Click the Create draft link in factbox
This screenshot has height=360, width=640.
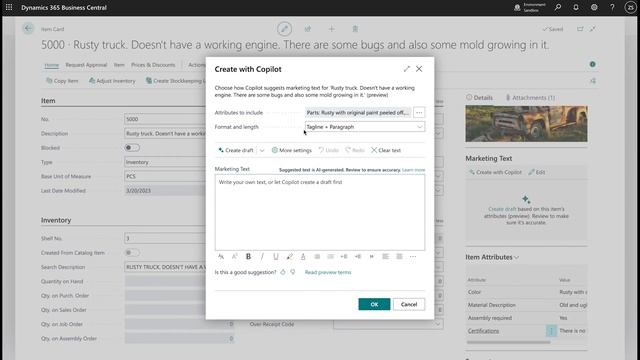pyautogui.click(x=502, y=209)
